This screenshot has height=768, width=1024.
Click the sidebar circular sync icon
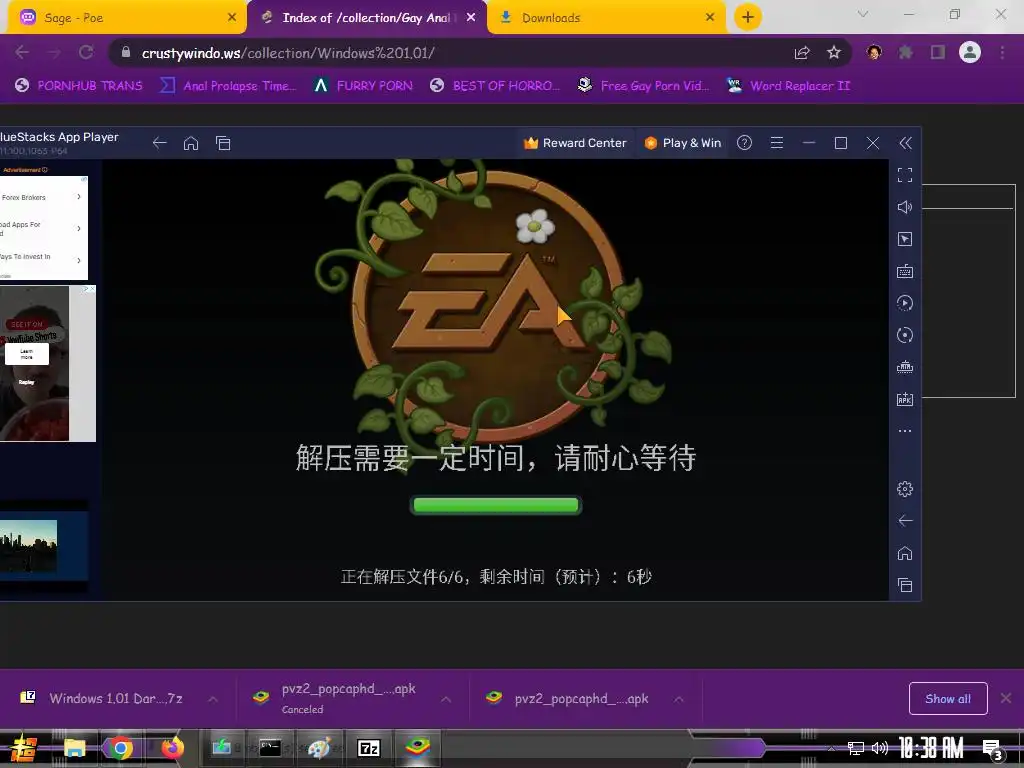[904, 335]
